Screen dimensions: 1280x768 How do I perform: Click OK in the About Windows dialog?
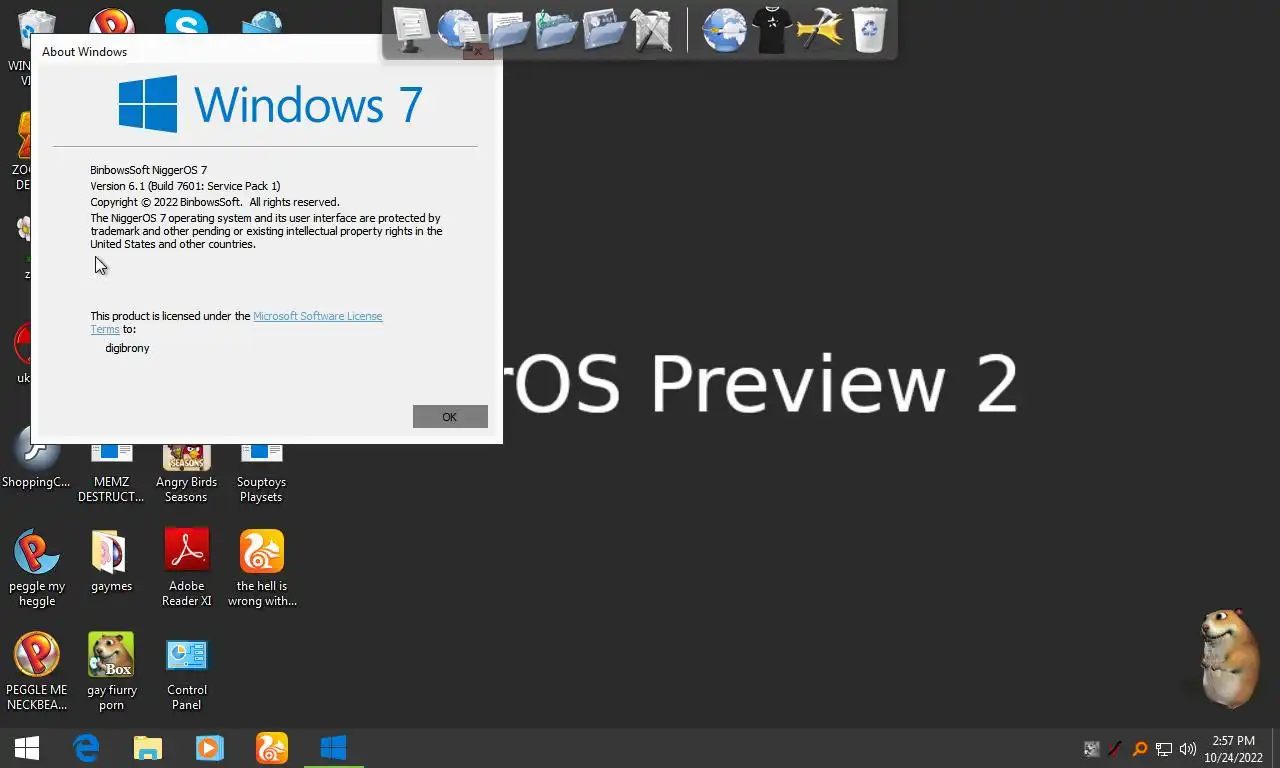tap(450, 417)
